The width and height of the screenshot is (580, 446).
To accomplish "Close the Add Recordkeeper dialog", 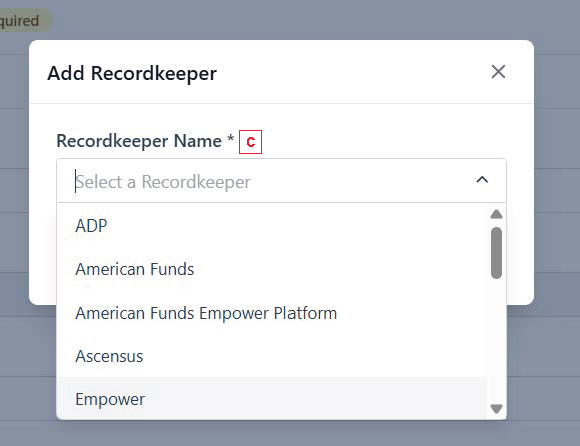I will coord(498,72).
